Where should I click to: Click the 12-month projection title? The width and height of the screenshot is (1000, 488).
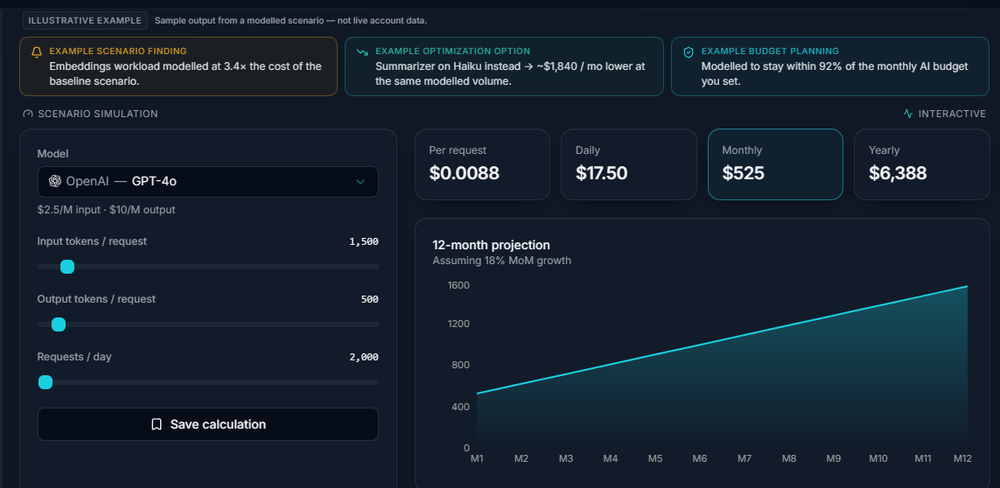(491, 245)
